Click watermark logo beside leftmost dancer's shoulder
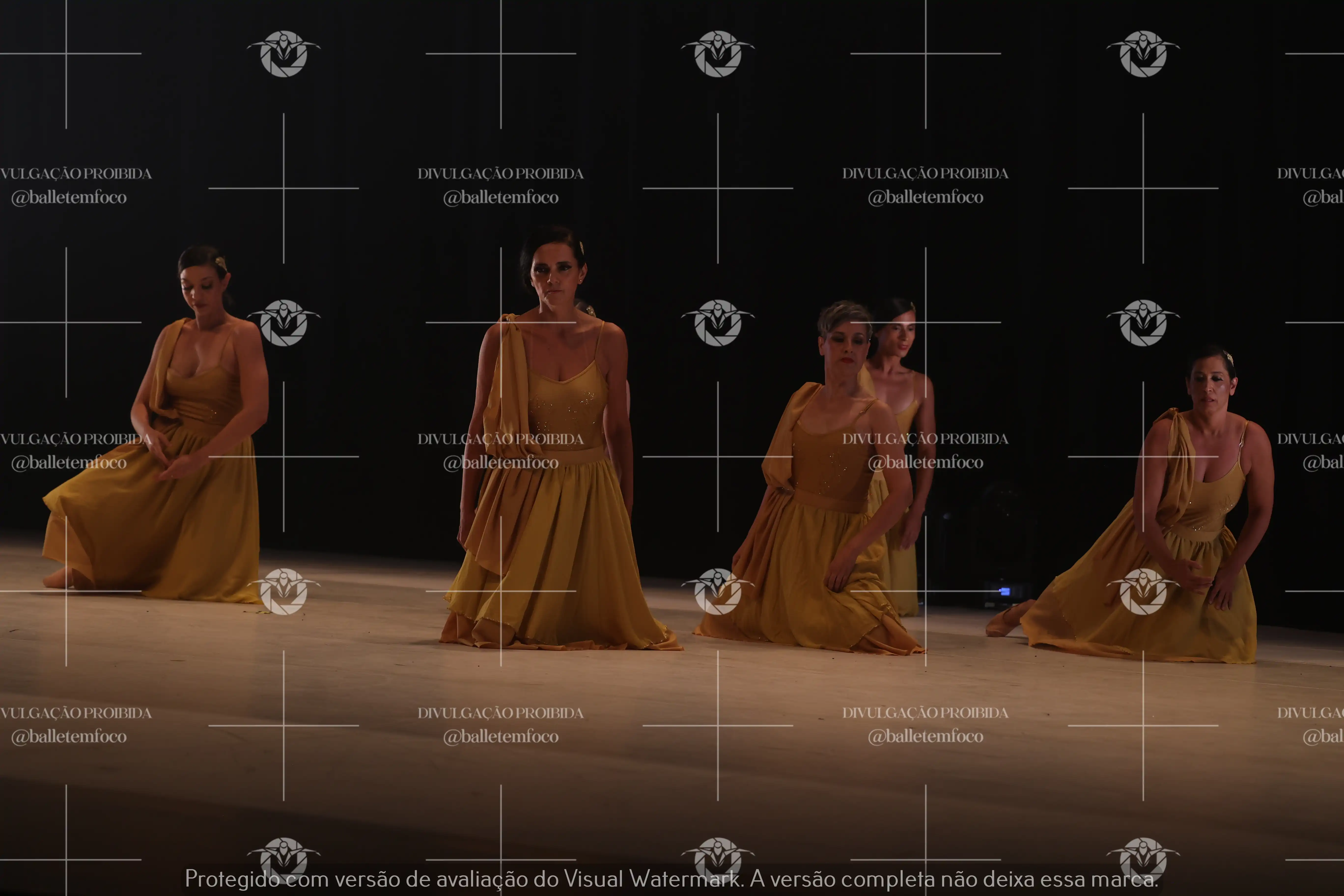The height and width of the screenshot is (896, 1344). pyautogui.click(x=283, y=322)
